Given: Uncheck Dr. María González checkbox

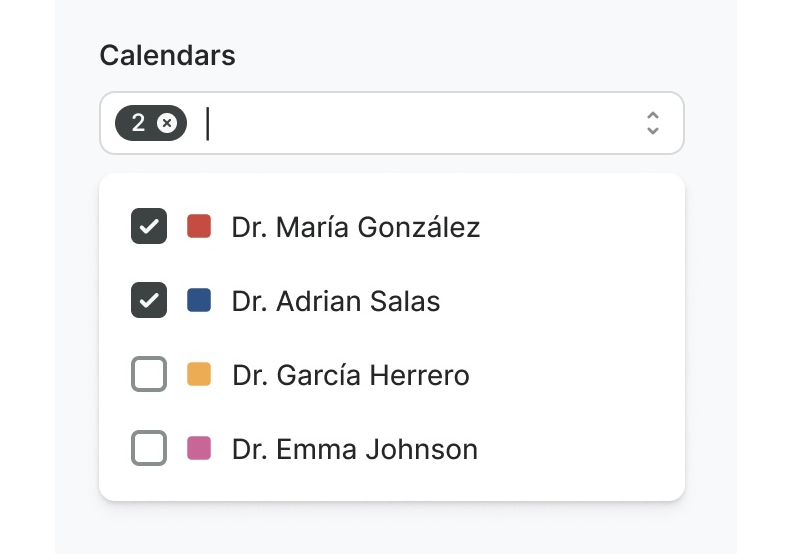Looking at the screenshot, I should (x=149, y=227).
